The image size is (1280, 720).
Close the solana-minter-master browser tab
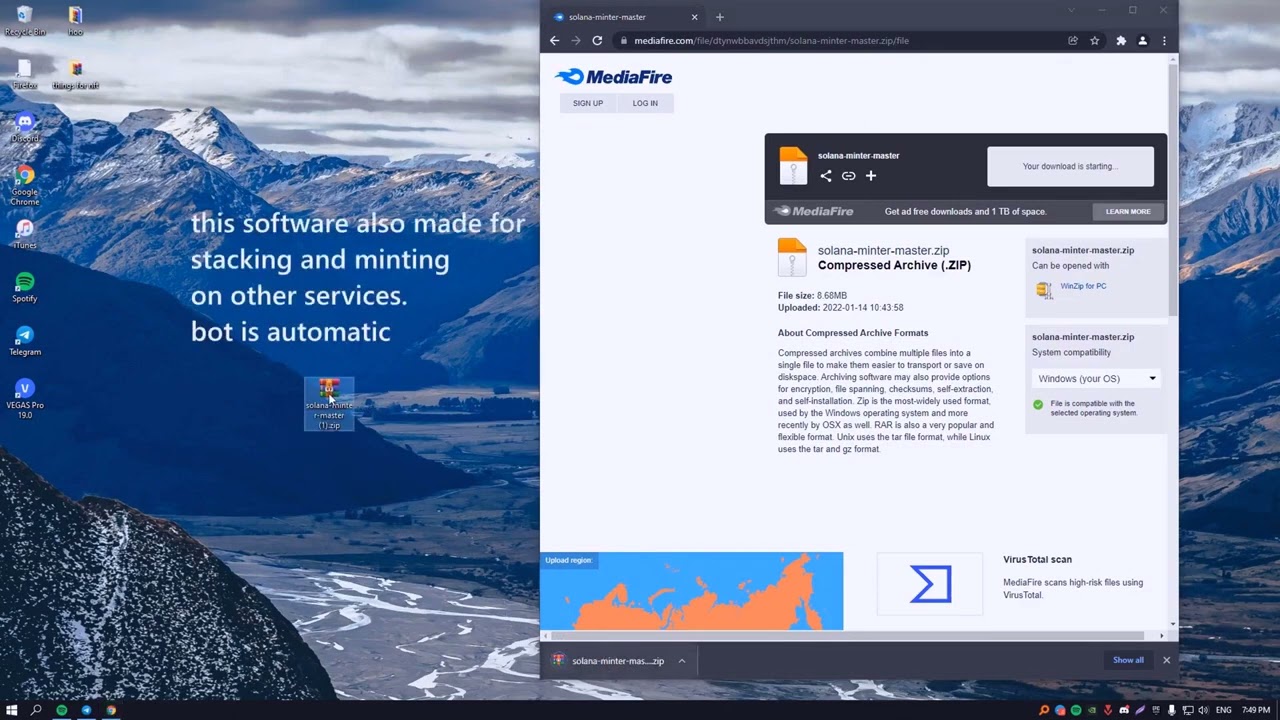[694, 17]
